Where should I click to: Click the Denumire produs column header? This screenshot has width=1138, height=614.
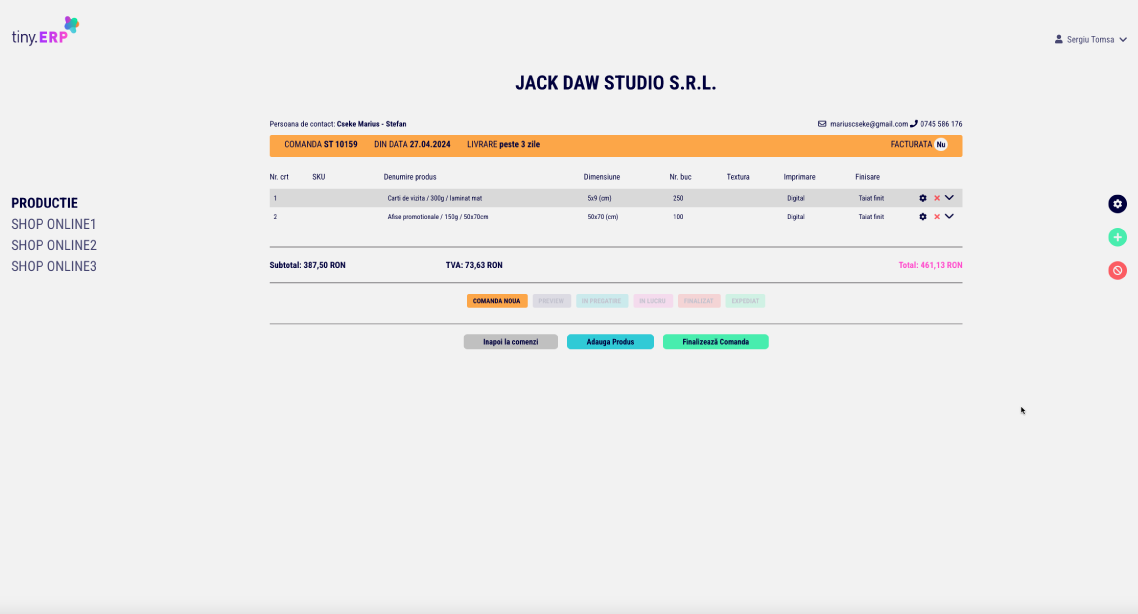[410, 177]
